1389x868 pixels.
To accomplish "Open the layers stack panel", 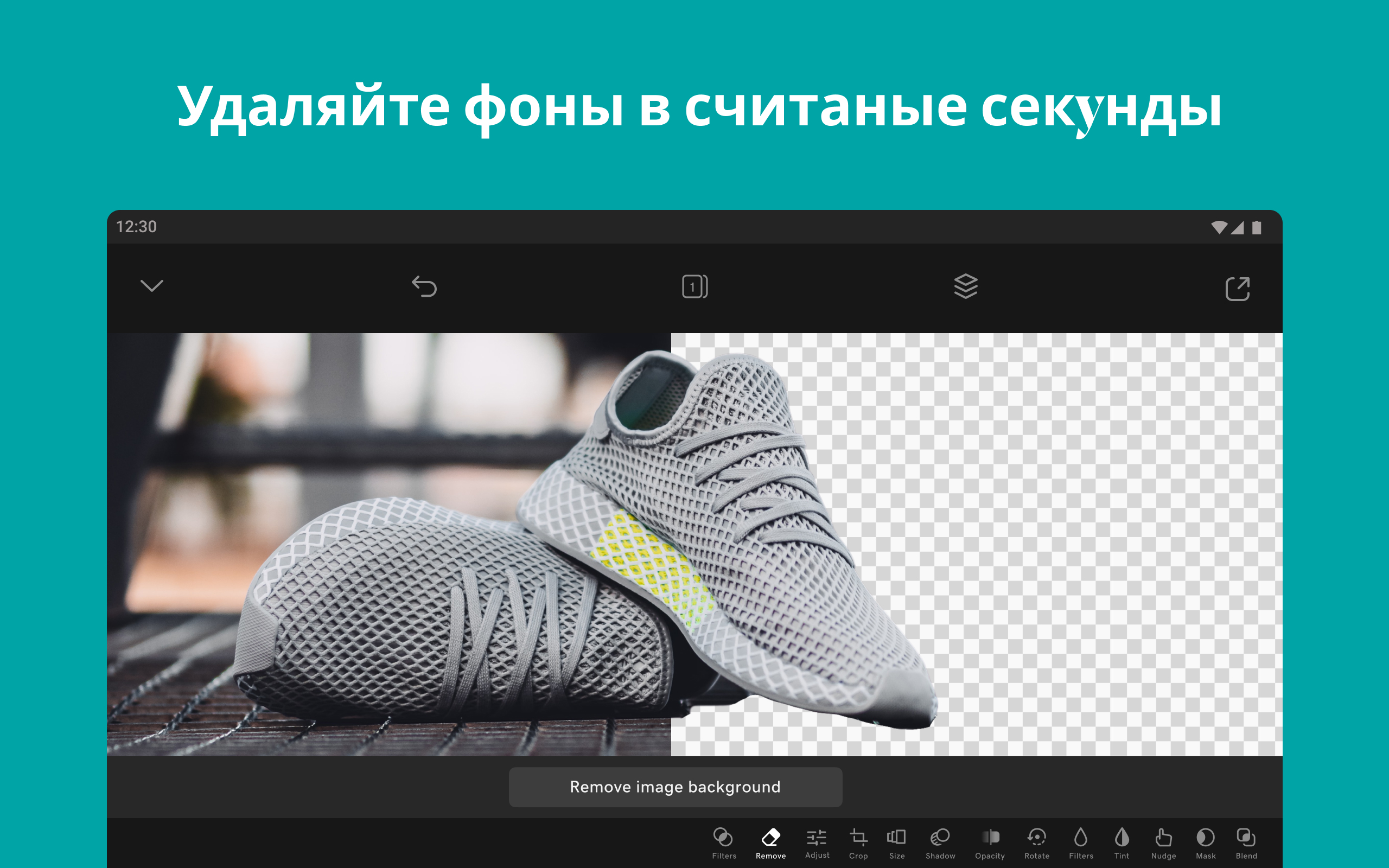I will click(x=965, y=286).
